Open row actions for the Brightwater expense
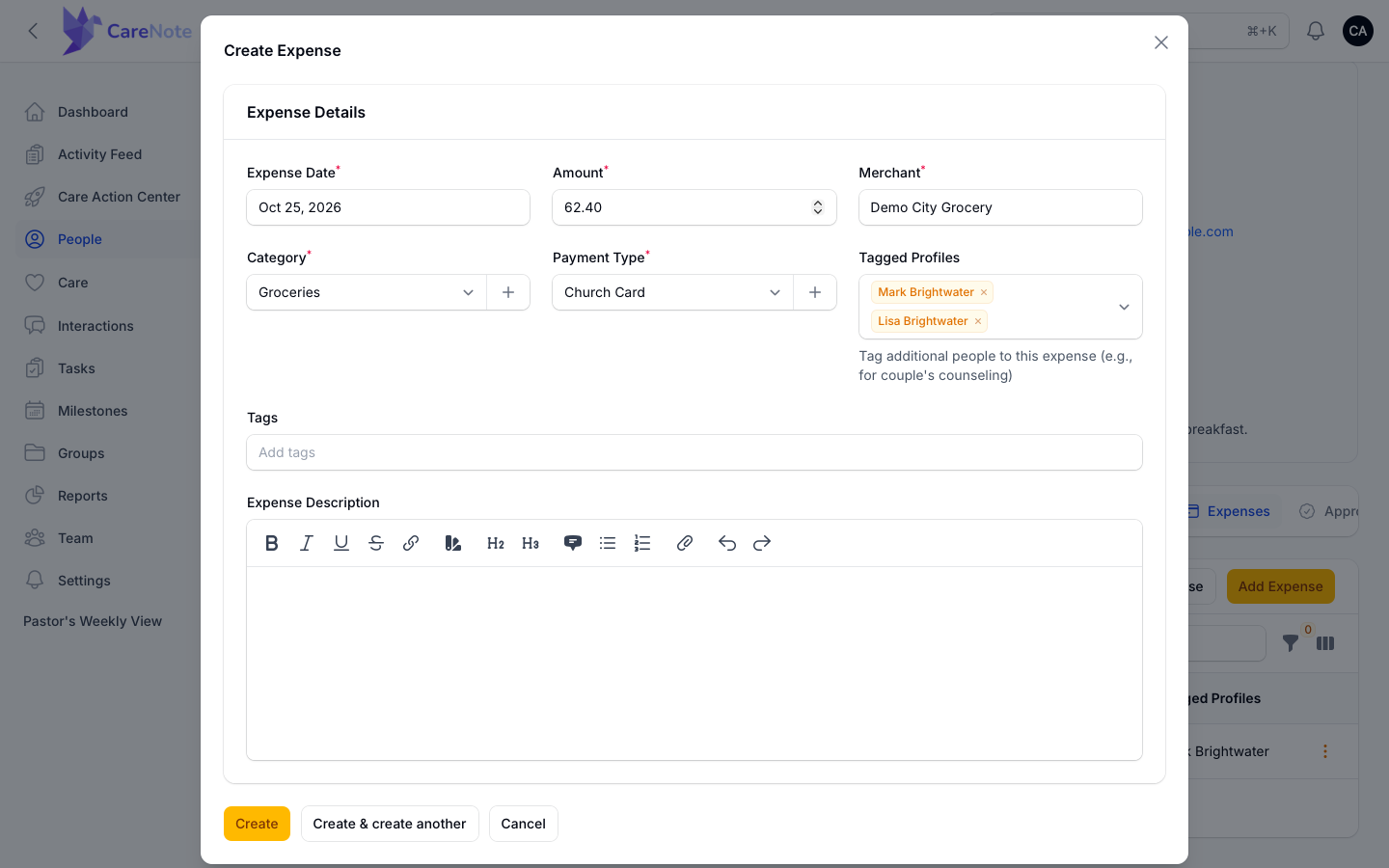This screenshot has height=868, width=1389. pos(1325,751)
